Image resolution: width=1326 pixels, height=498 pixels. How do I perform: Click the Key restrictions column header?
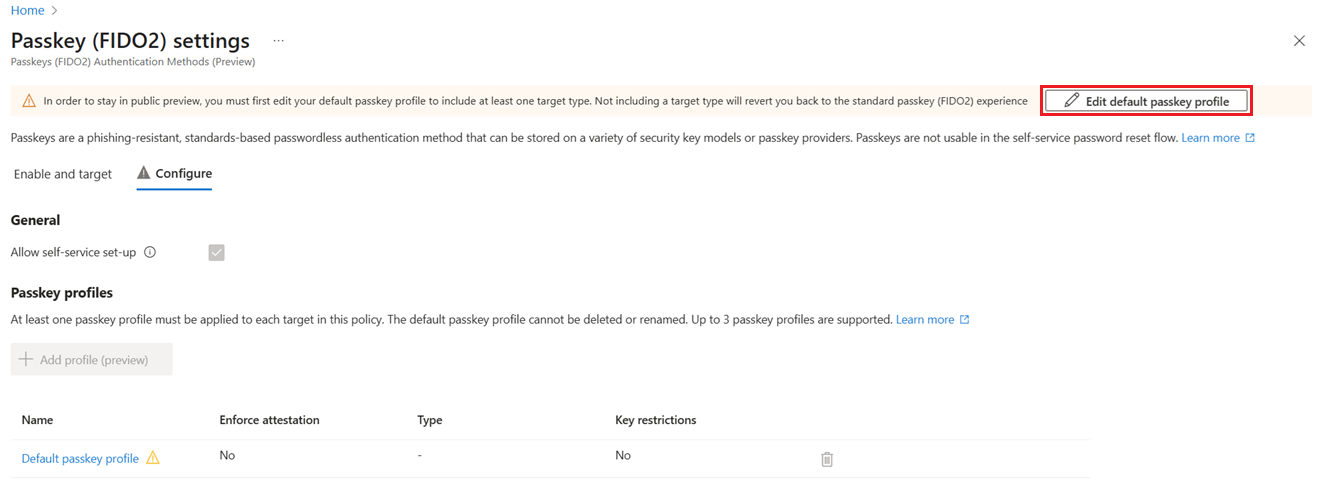[655, 420]
